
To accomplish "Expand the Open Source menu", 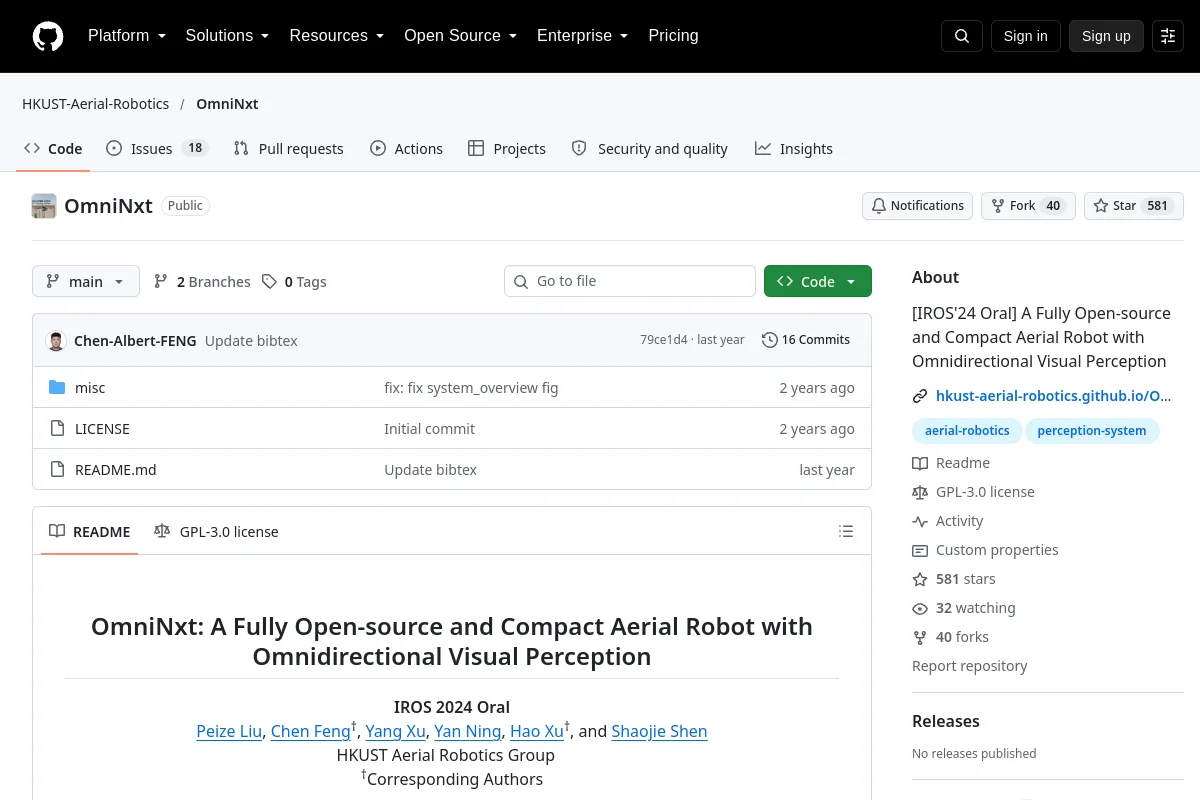I will 461,36.
